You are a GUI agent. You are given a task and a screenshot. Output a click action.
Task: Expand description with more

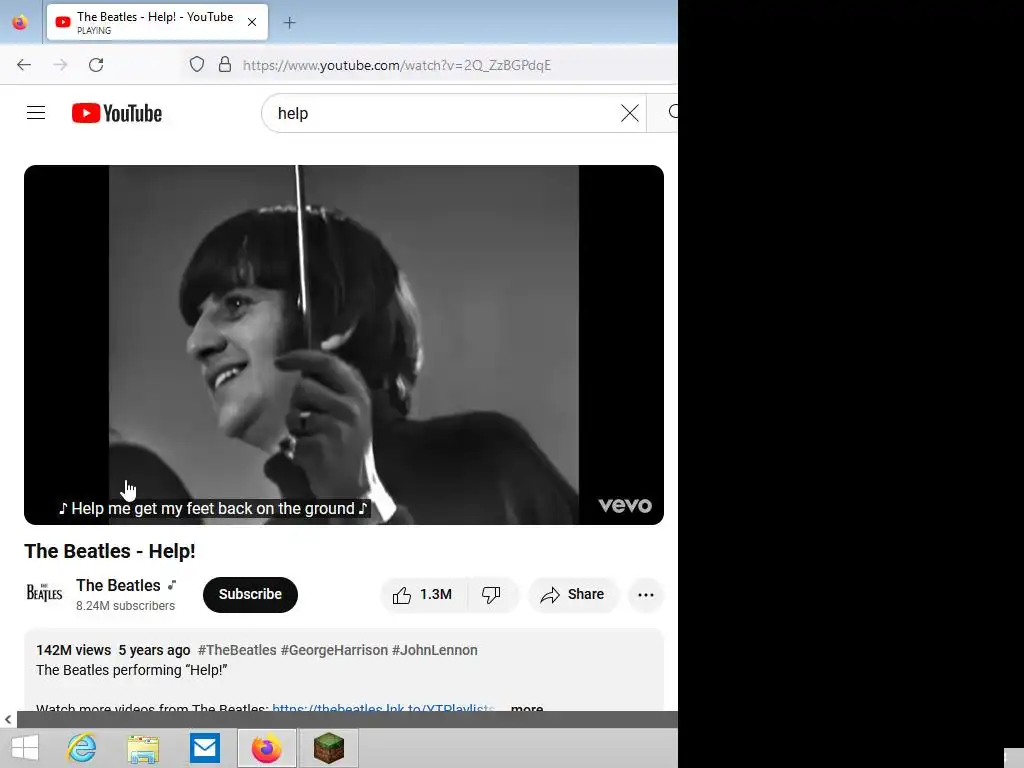tap(527, 707)
